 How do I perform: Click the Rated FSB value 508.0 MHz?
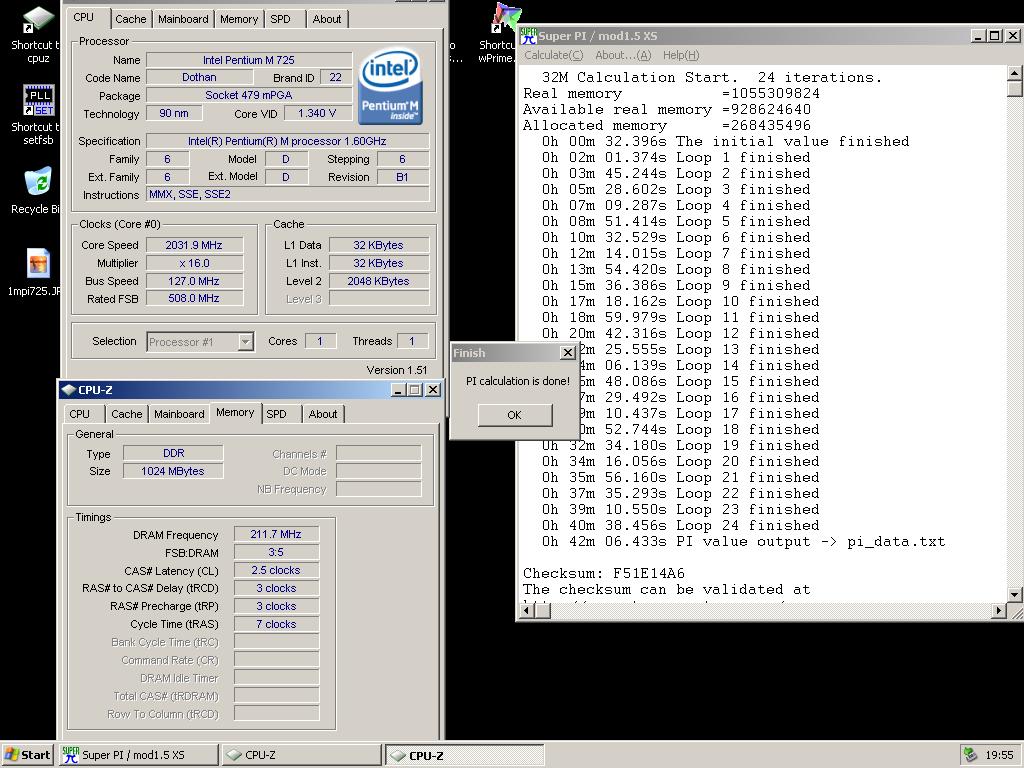coord(194,298)
